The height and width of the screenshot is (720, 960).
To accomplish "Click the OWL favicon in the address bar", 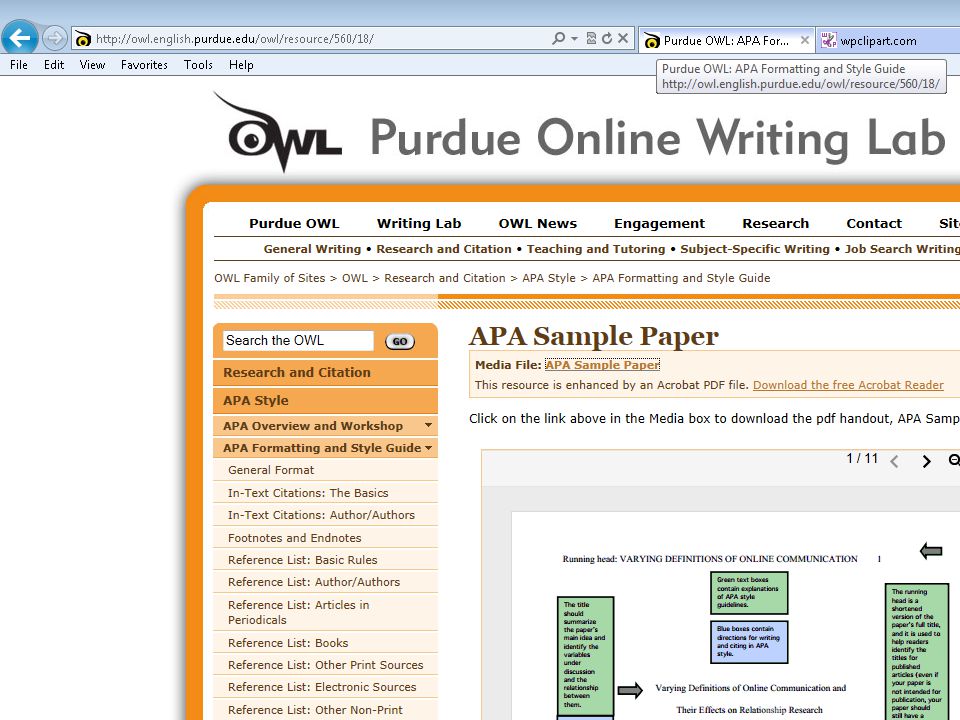I will click(x=83, y=39).
